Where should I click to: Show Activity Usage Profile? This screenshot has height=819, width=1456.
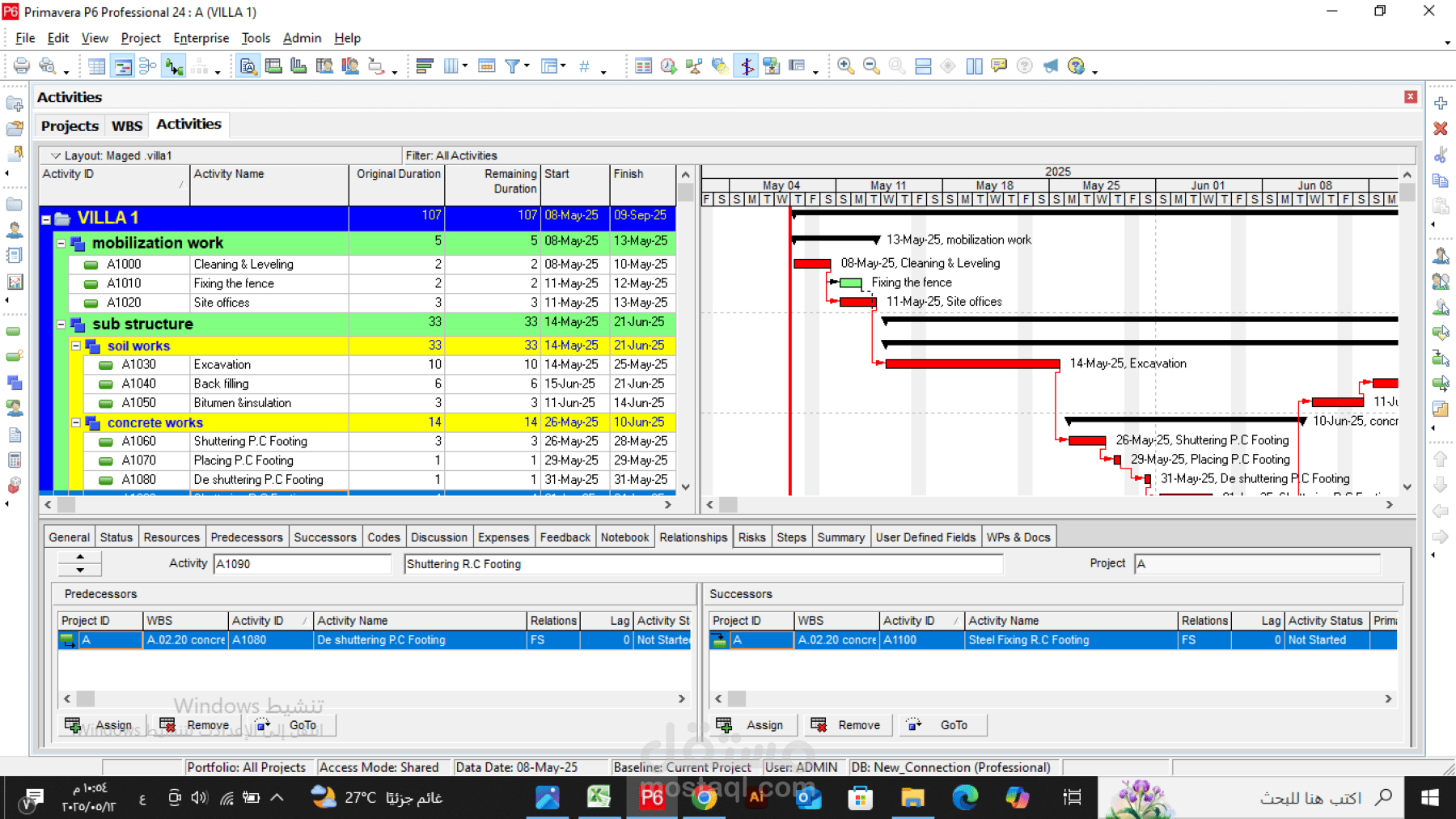[x=298, y=66]
